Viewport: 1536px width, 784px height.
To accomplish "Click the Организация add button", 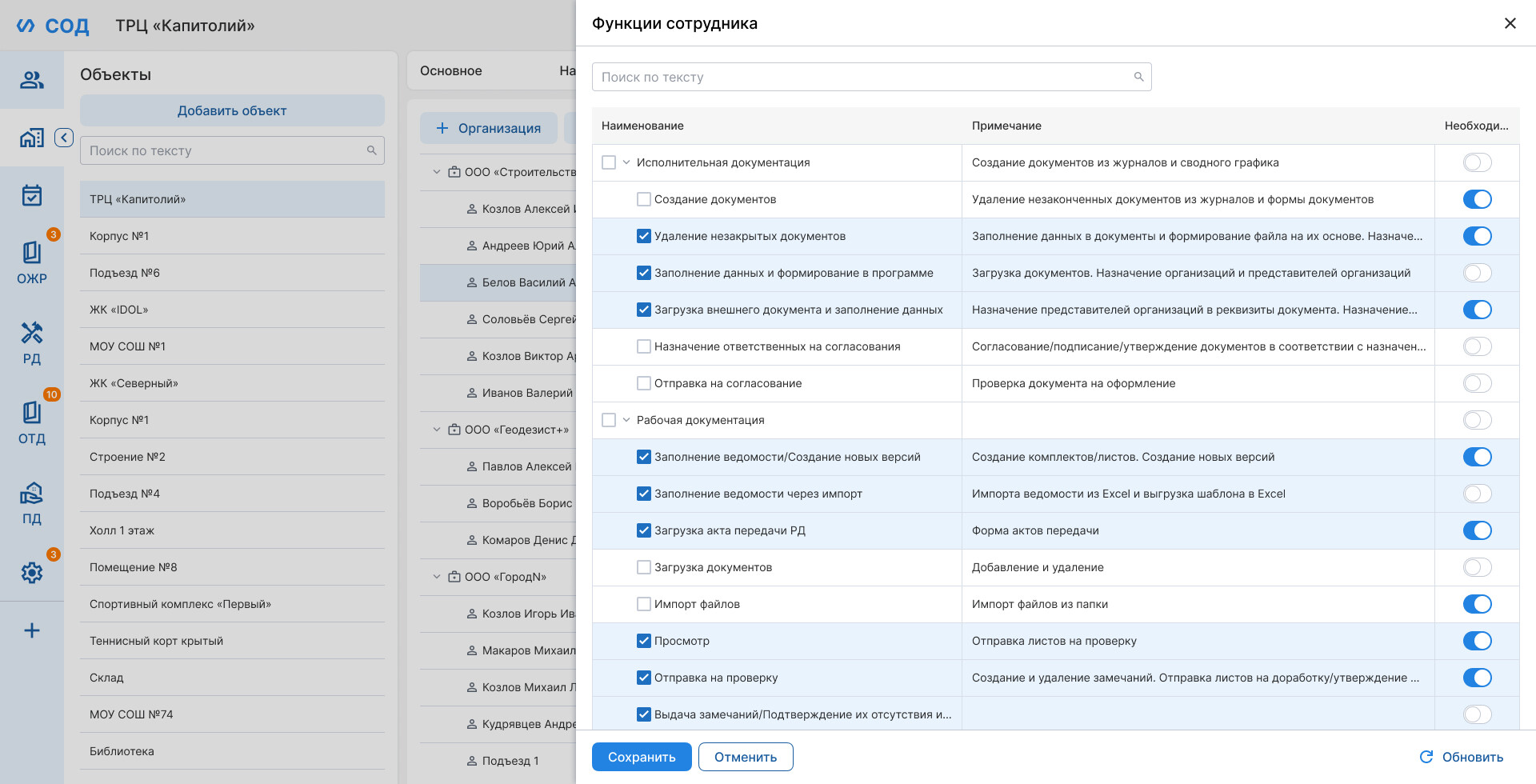I will 488,128.
